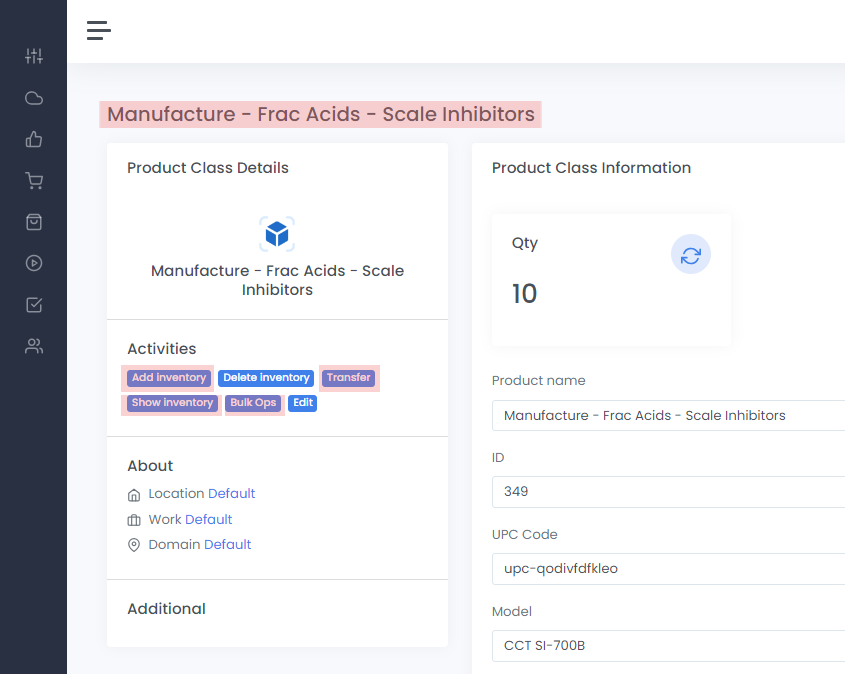Open the sliders settings sidebar icon
The image size is (845, 674).
[x=34, y=56]
